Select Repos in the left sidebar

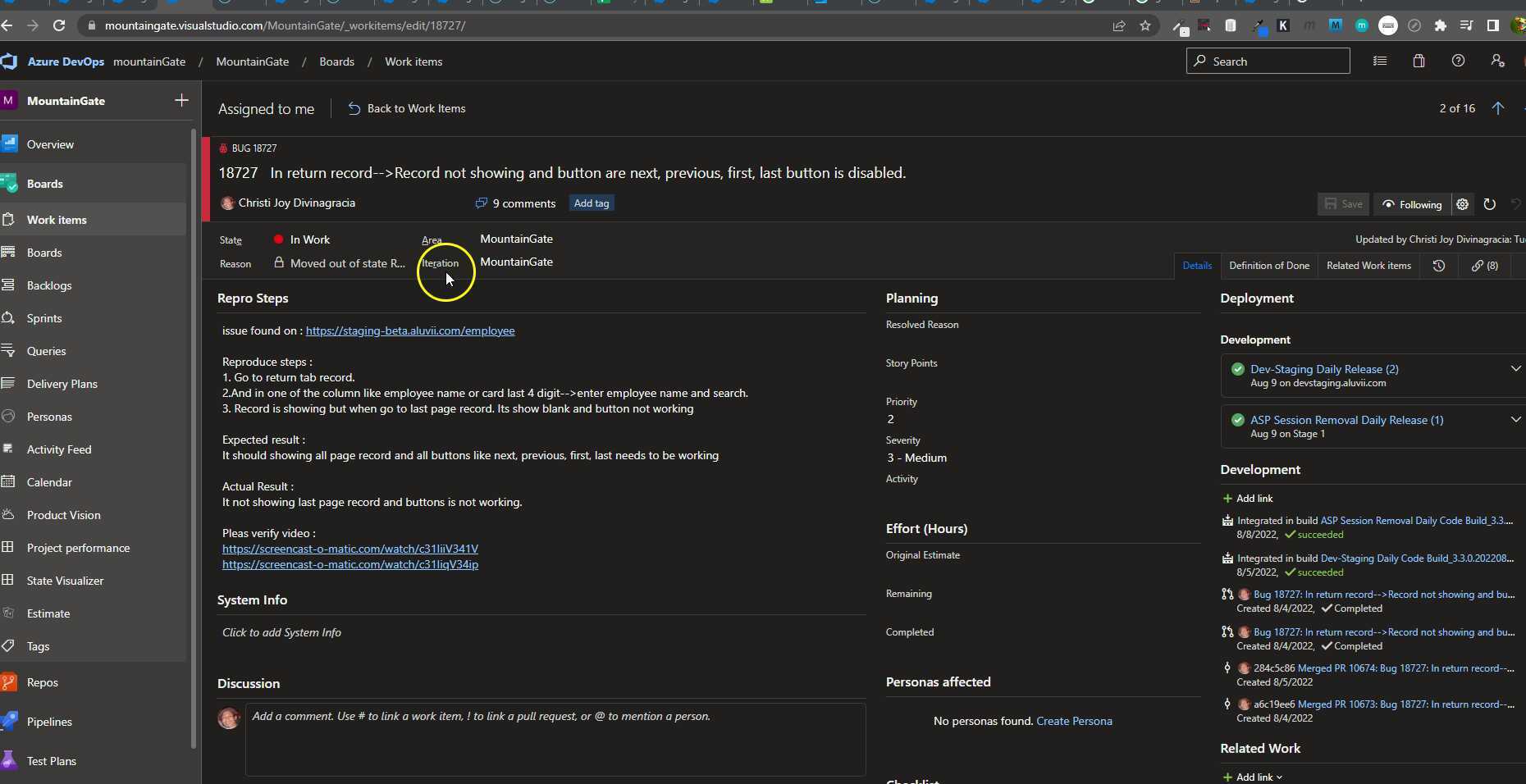coord(43,682)
